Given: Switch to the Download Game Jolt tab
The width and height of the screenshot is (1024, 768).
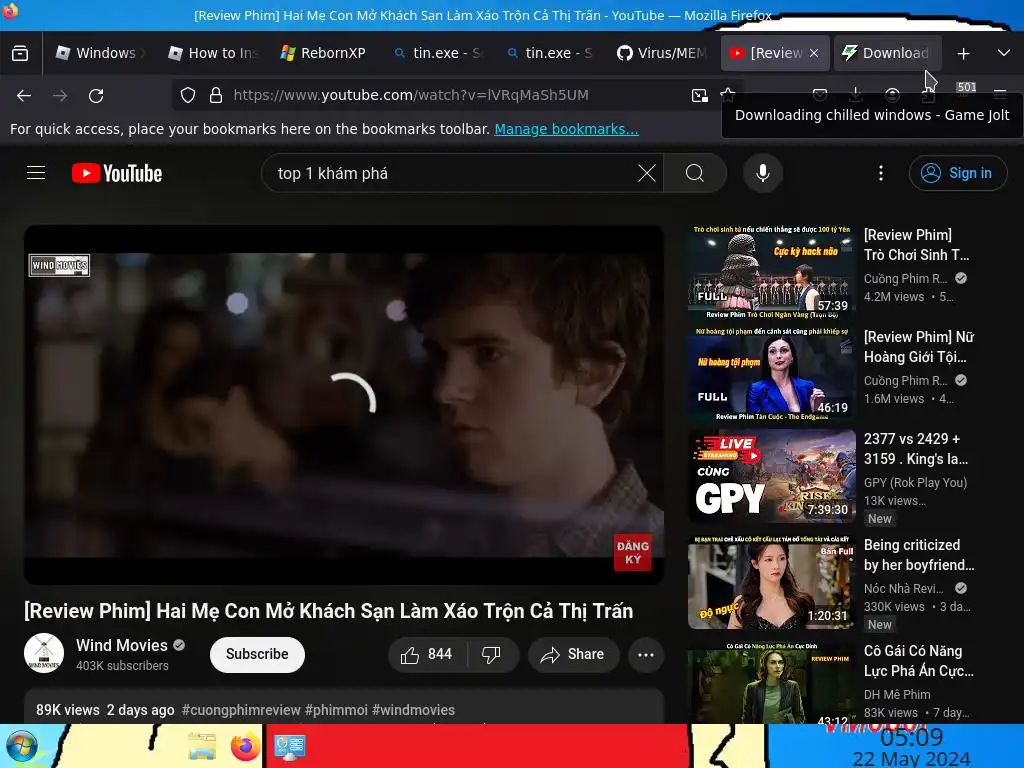Looking at the screenshot, I should click(x=888, y=53).
